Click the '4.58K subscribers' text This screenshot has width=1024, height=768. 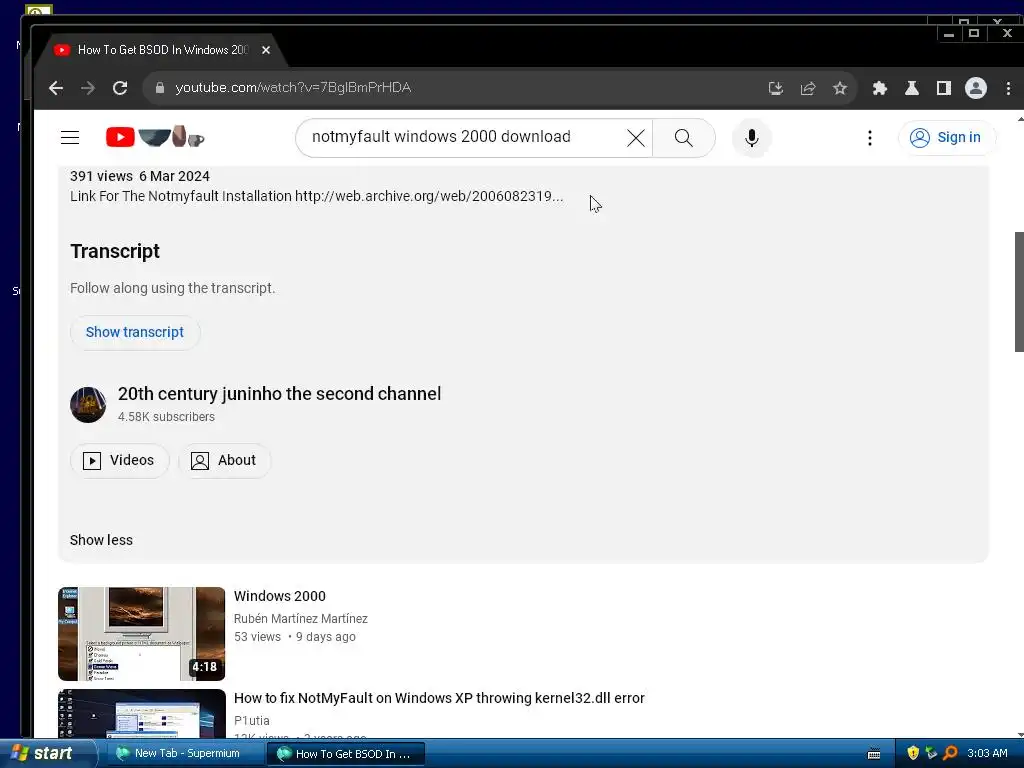[166, 417]
